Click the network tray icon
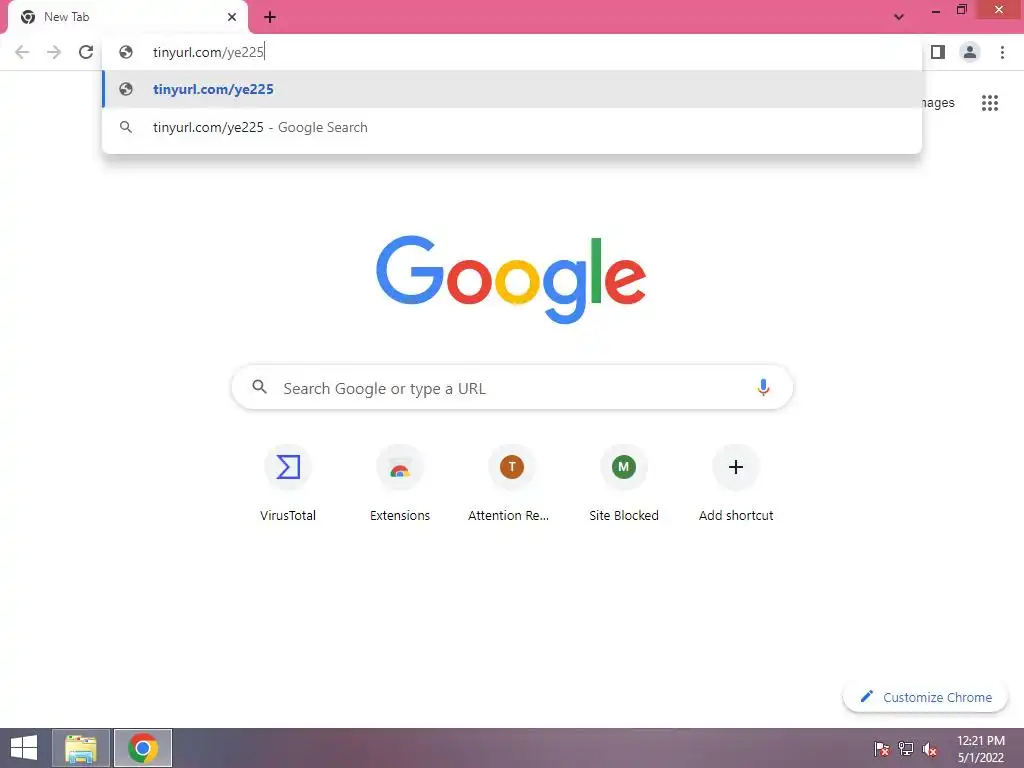 click(x=906, y=749)
